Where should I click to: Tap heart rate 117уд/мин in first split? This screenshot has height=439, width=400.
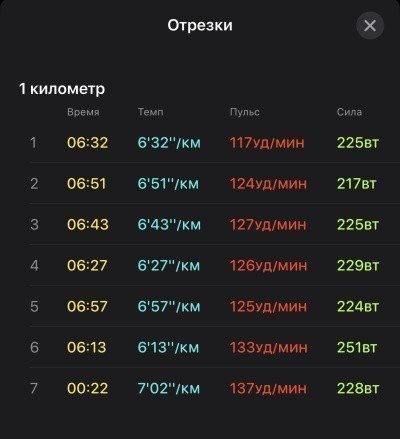(x=267, y=143)
